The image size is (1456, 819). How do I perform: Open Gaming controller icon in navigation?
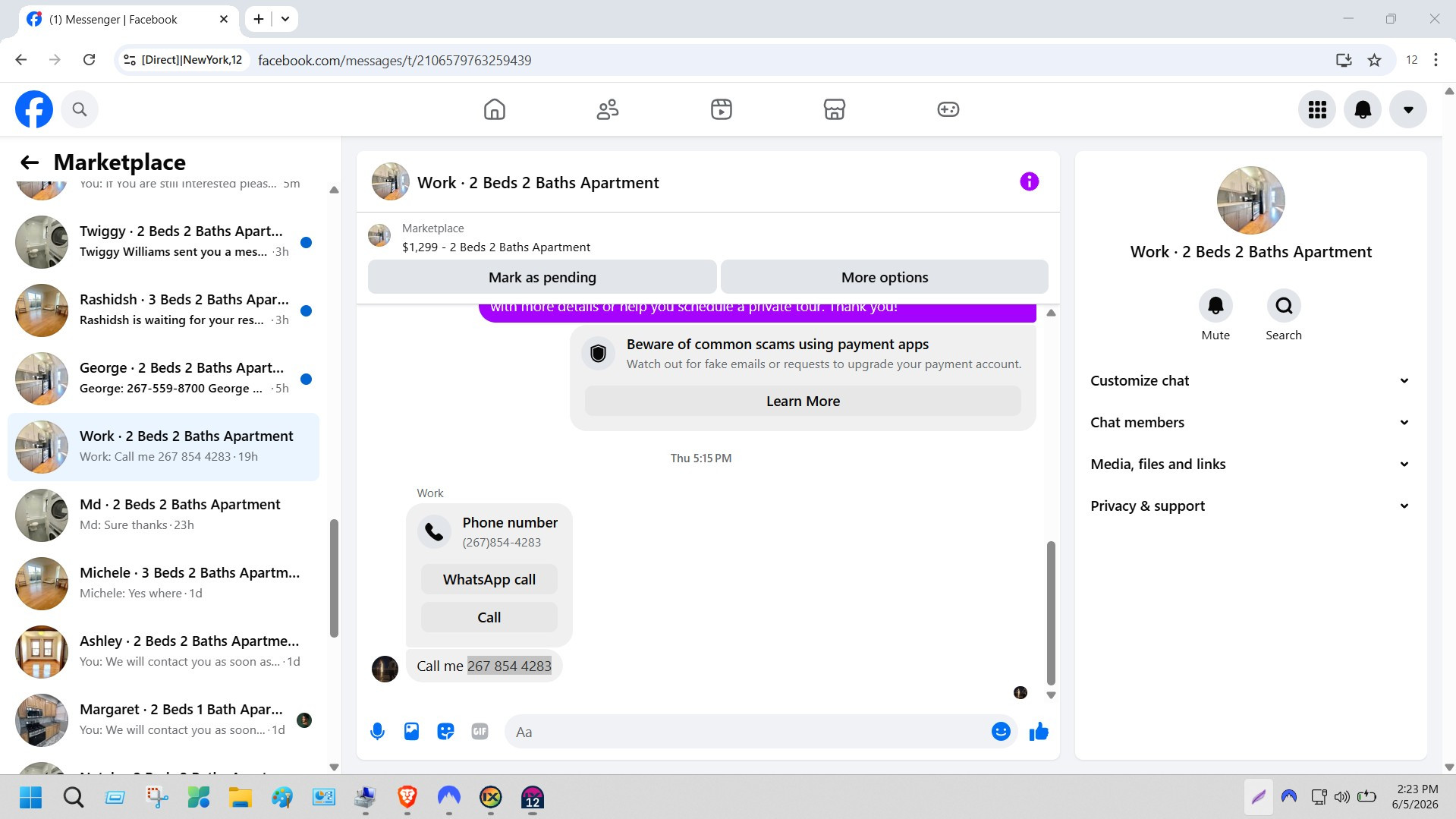point(948,109)
